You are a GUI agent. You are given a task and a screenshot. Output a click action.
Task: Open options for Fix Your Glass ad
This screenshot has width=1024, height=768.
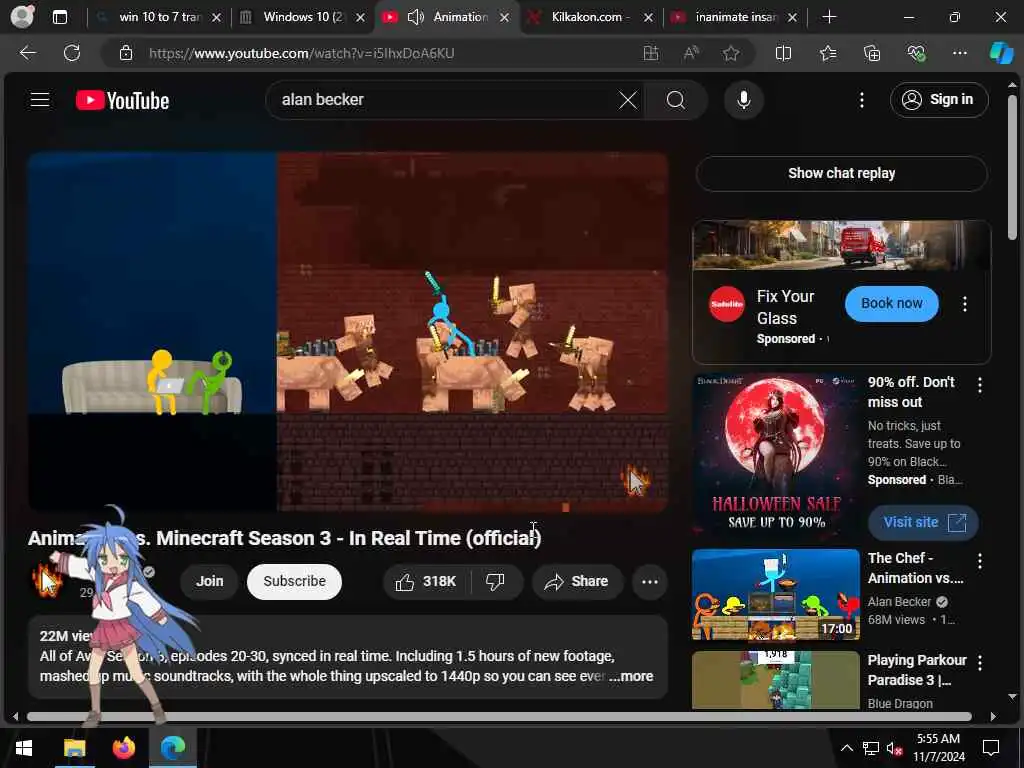pyautogui.click(x=965, y=304)
